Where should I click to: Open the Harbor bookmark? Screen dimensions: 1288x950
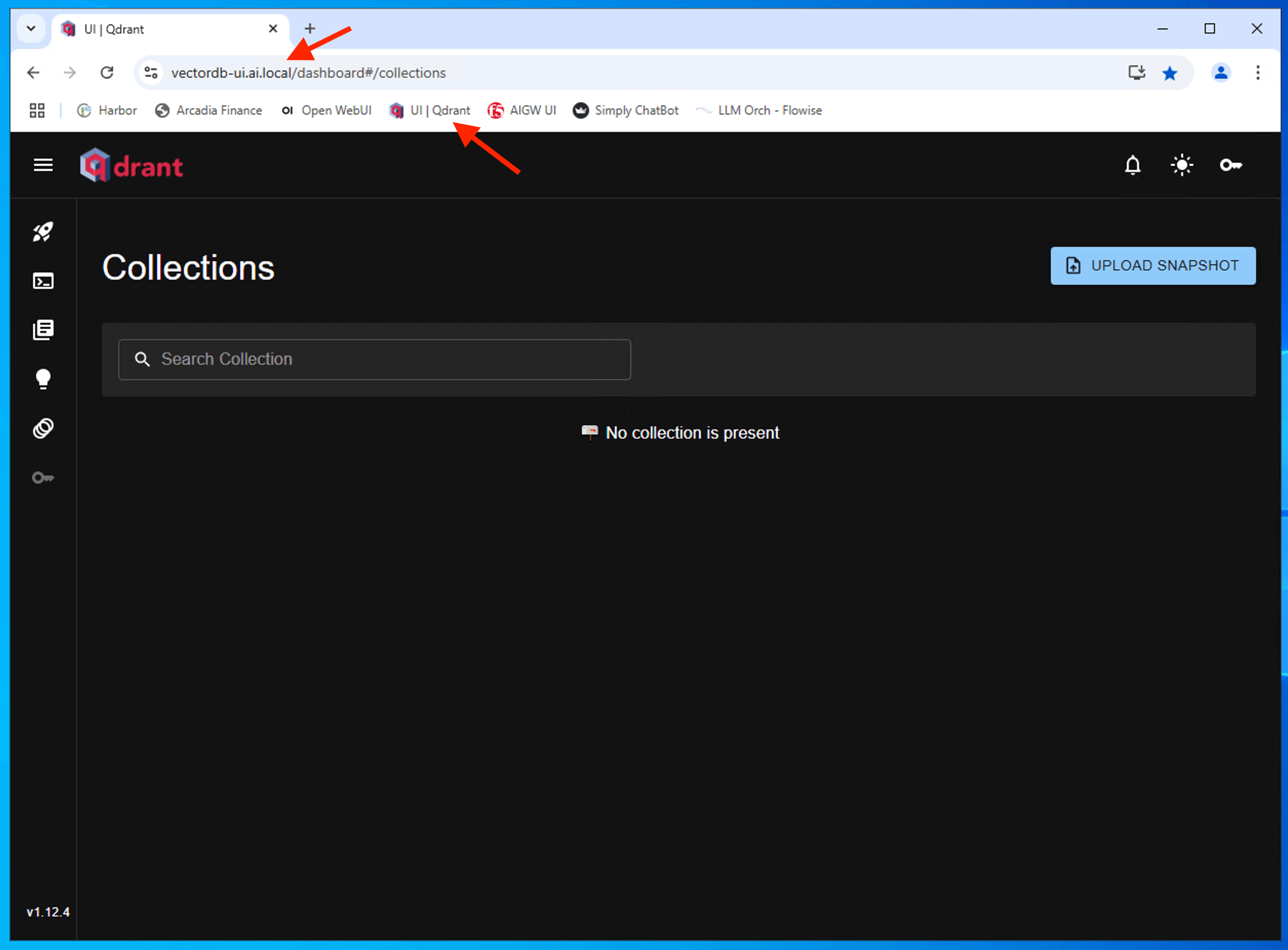[108, 110]
